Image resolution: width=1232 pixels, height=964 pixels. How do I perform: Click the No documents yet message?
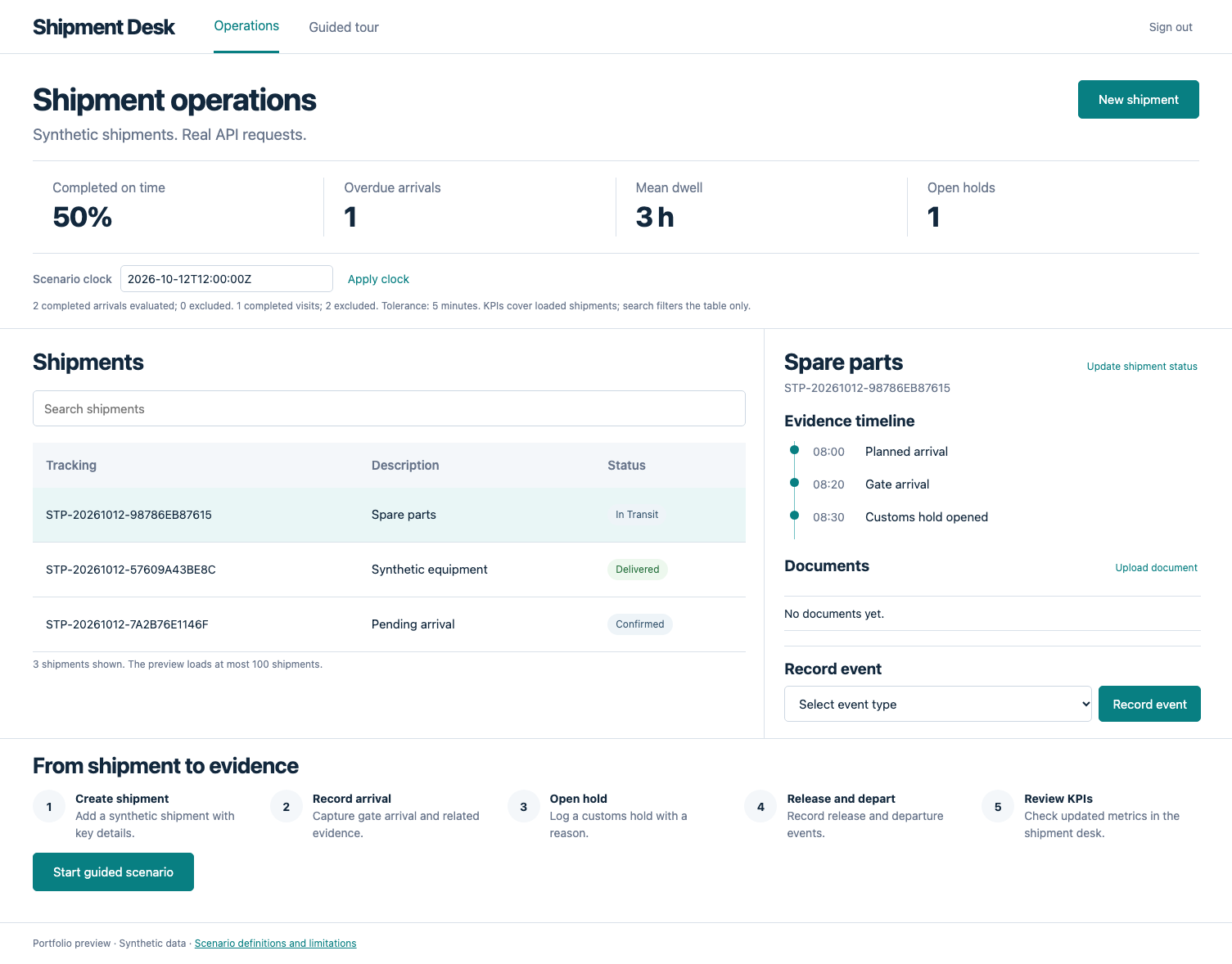[834, 614]
